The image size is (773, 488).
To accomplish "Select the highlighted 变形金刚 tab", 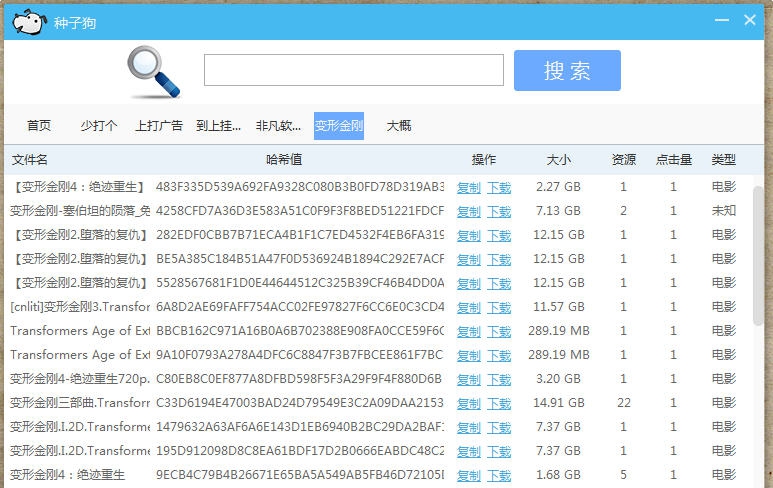I will click(x=339, y=126).
